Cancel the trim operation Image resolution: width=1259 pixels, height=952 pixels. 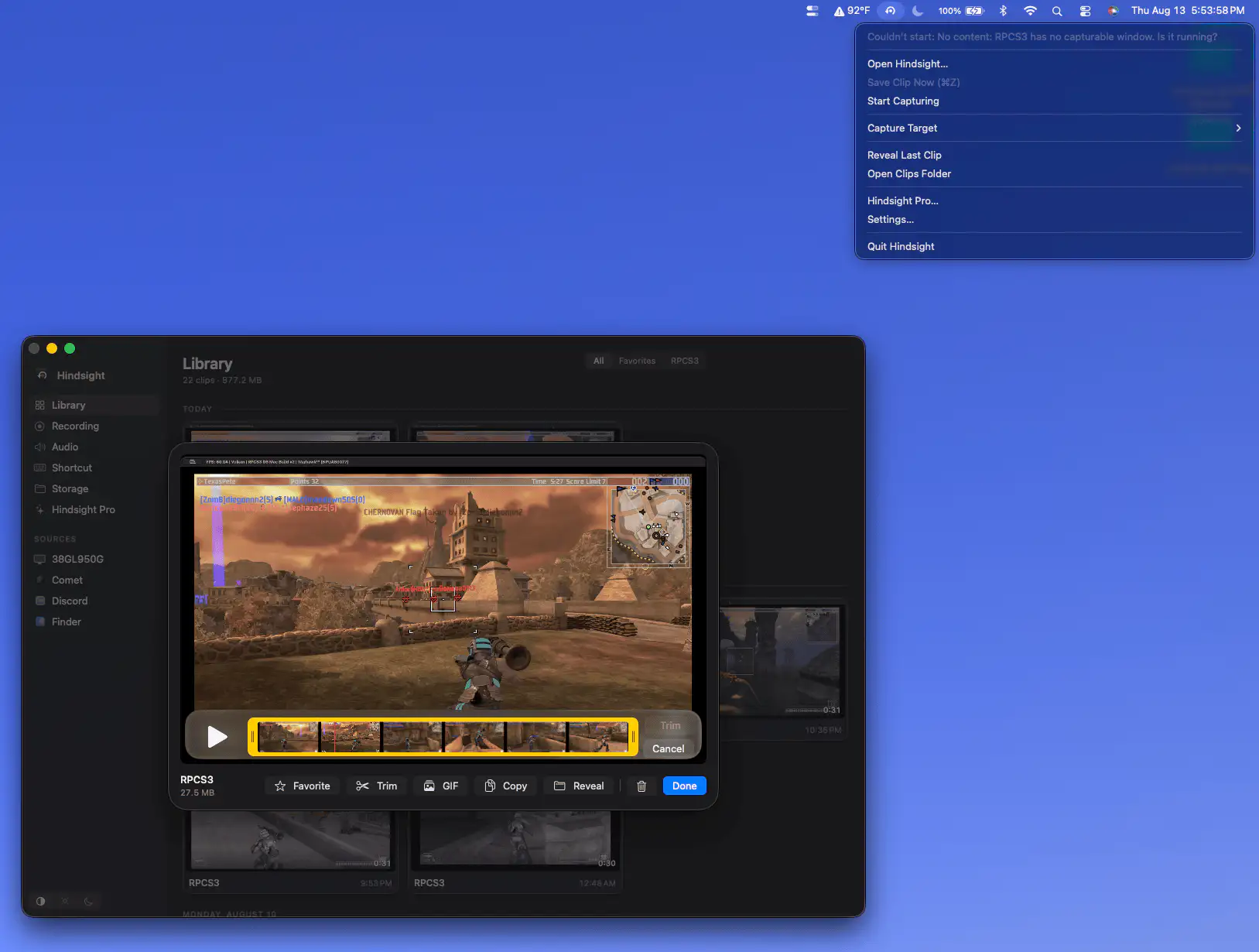668,748
